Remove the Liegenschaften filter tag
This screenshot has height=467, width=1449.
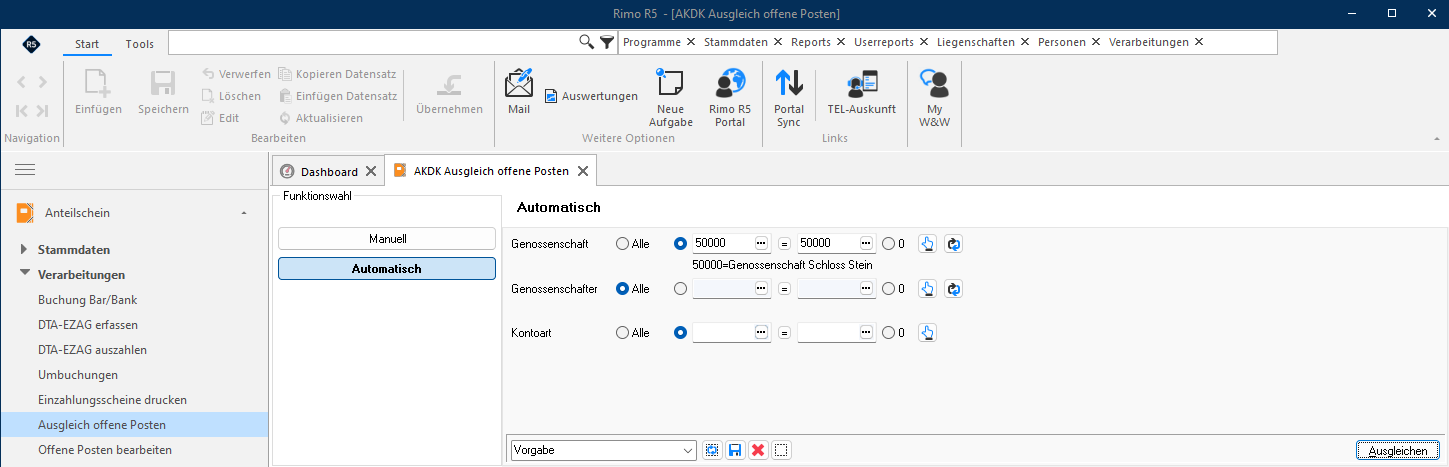(1024, 42)
